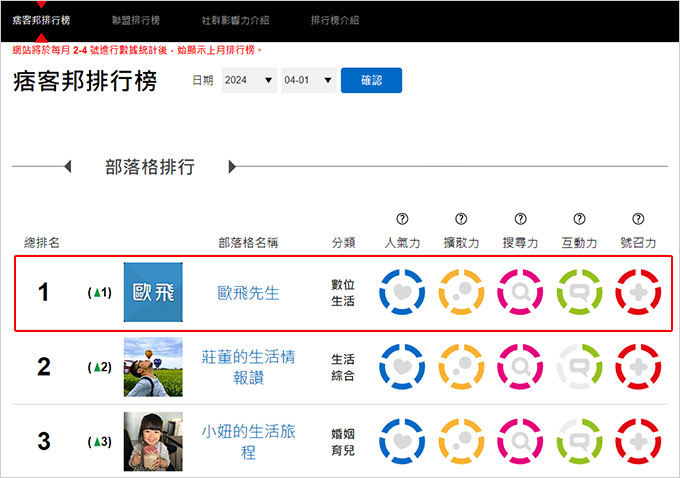The width and height of the screenshot is (680, 478).
Task: Click the 部落格名稱 column header
Action: coord(248,242)
